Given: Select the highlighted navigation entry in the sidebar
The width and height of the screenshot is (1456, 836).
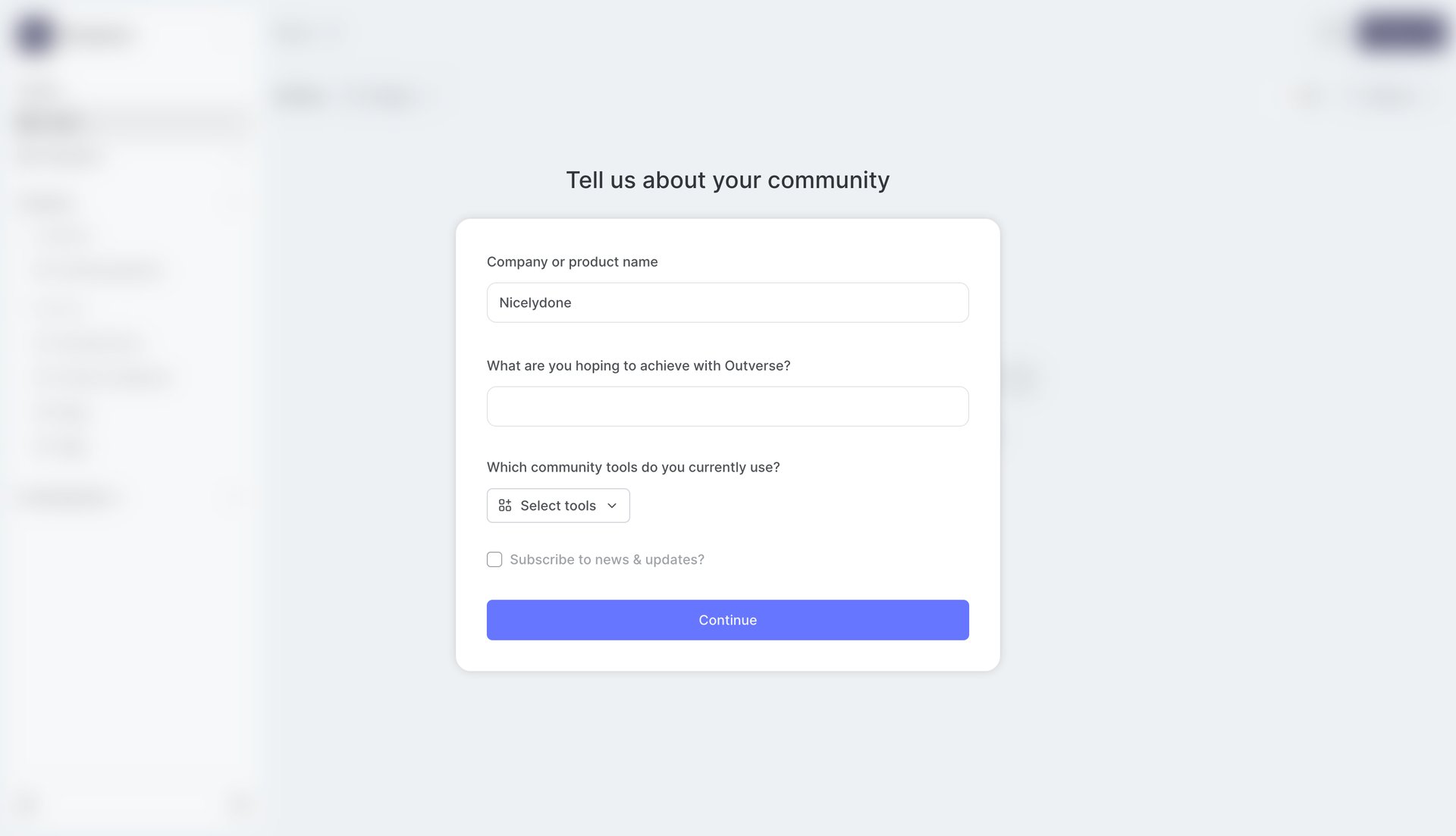Looking at the screenshot, I should 49,122.
